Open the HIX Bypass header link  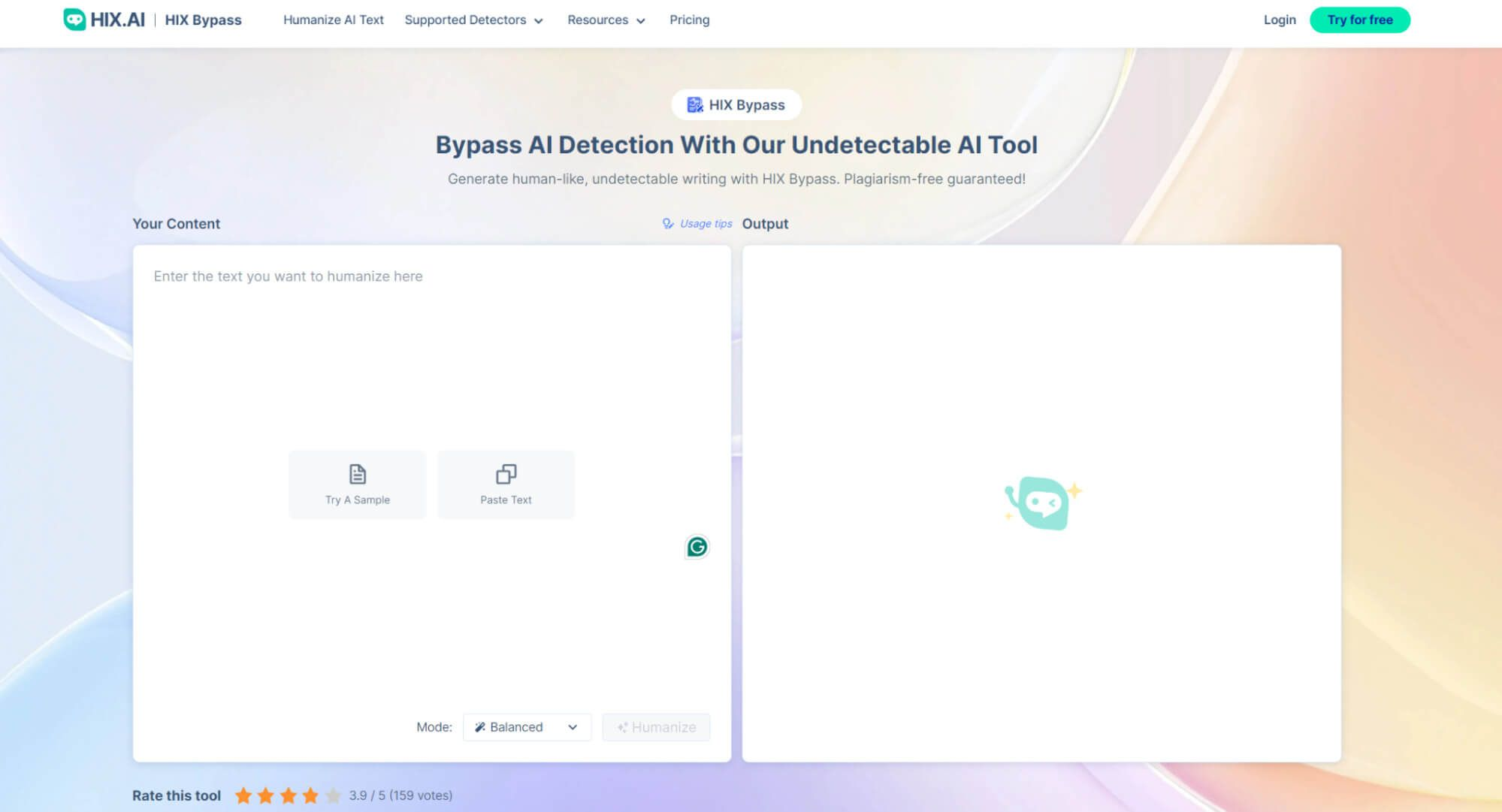point(203,20)
